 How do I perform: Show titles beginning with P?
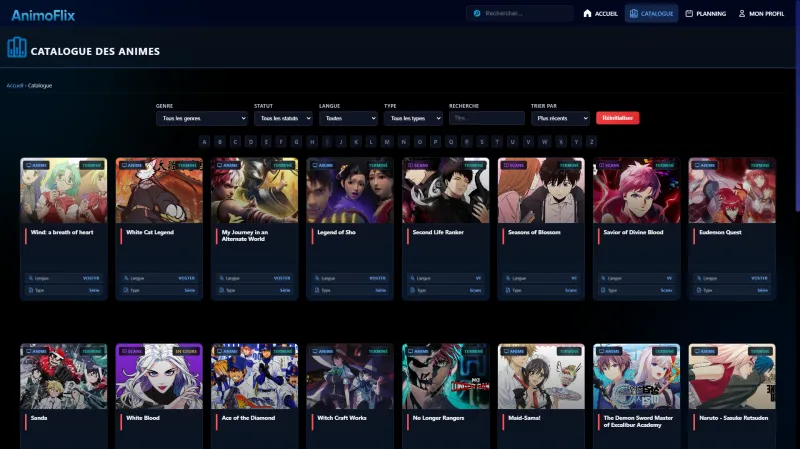point(435,142)
